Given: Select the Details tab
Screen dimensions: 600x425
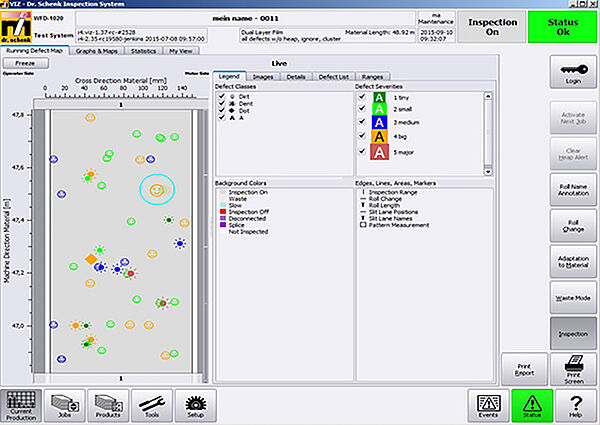Looking at the screenshot, I should click(296, 77).
